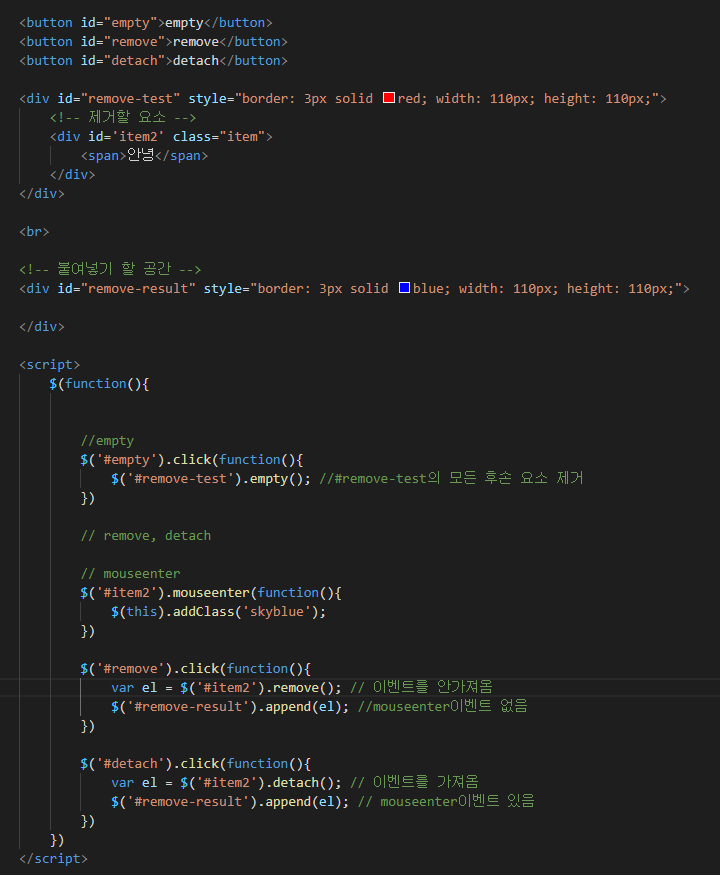
Task: Click the id="detach" button attribute
Action: tap(123, 61)
